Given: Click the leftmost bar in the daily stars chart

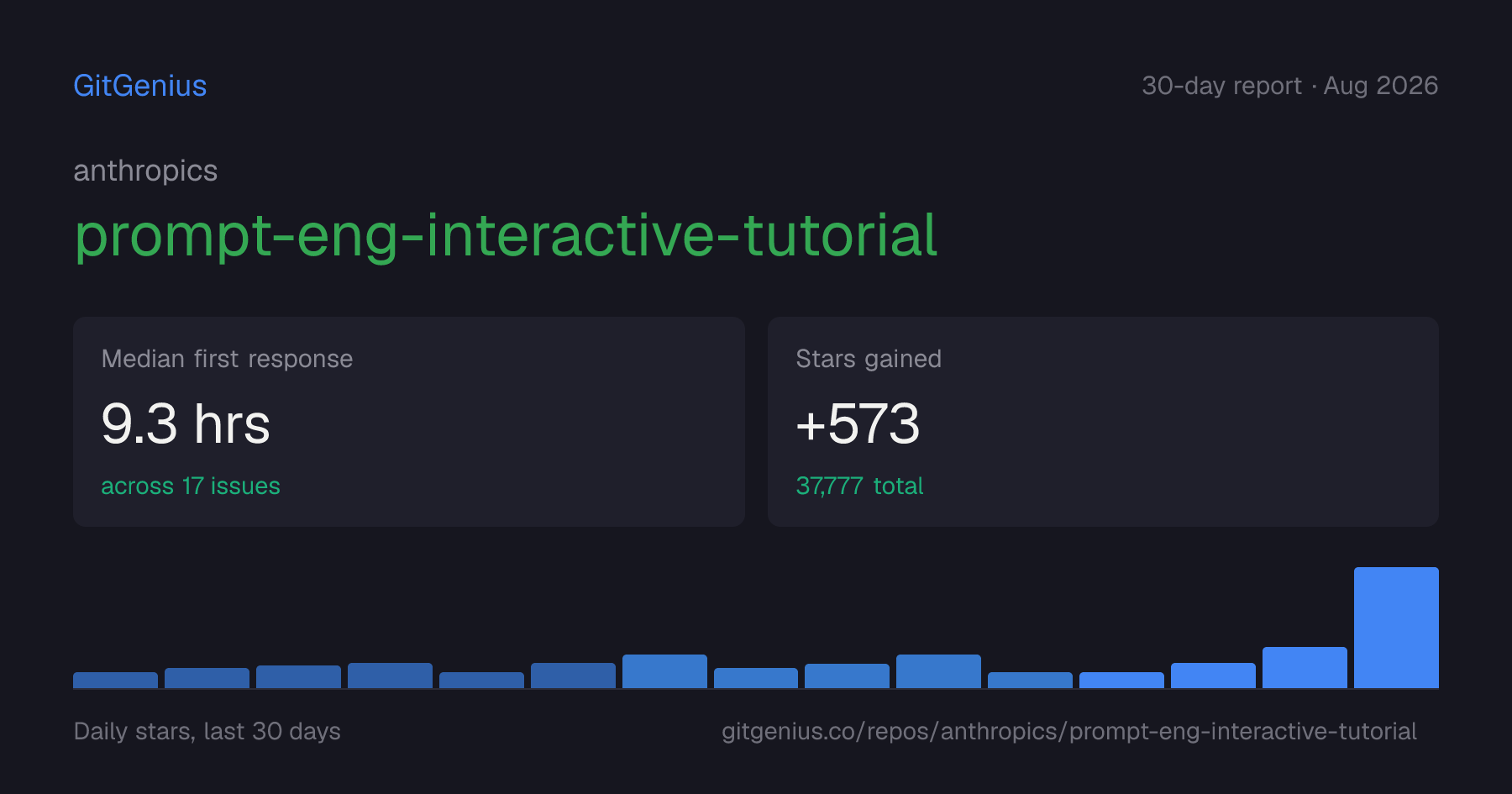Looking at the screenshot, I should pyautogui.click(x=115, y=680).
